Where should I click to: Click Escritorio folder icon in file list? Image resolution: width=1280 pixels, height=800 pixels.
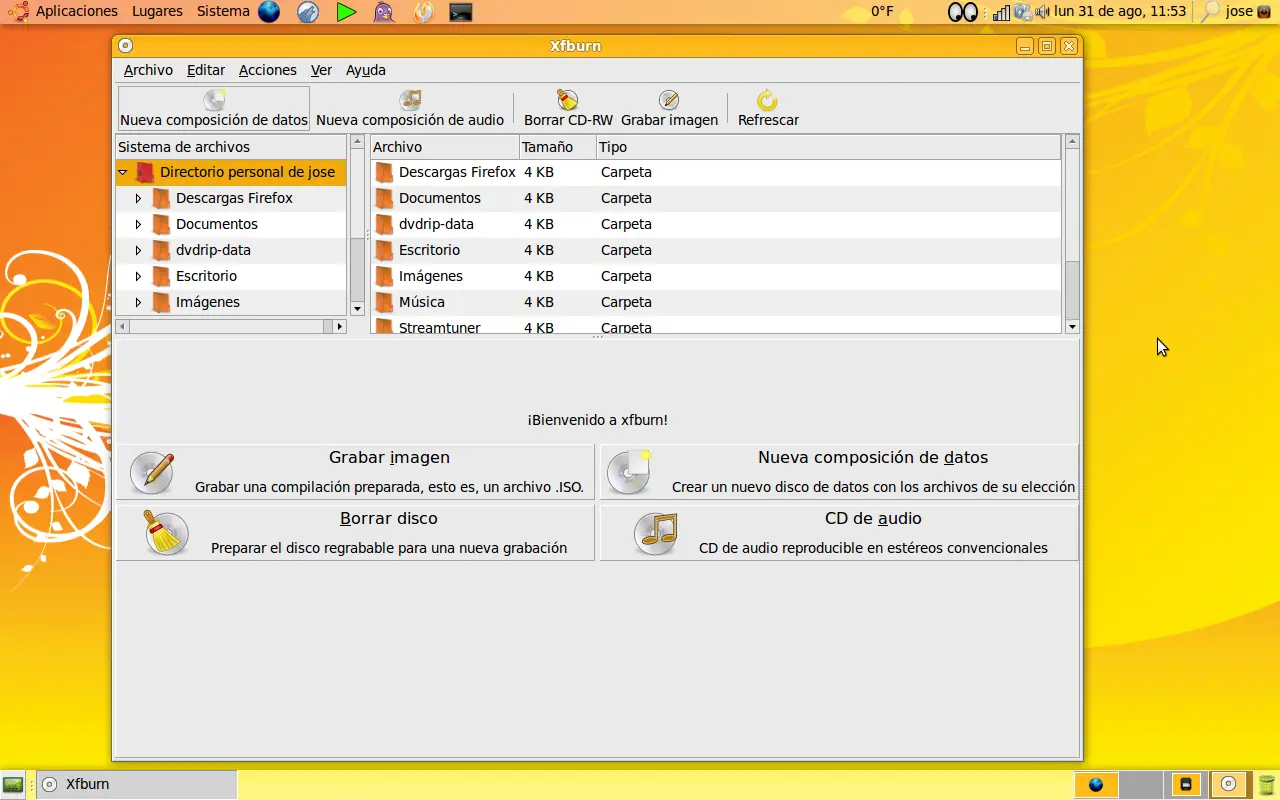pyautogui.click(x=384, y=250)
